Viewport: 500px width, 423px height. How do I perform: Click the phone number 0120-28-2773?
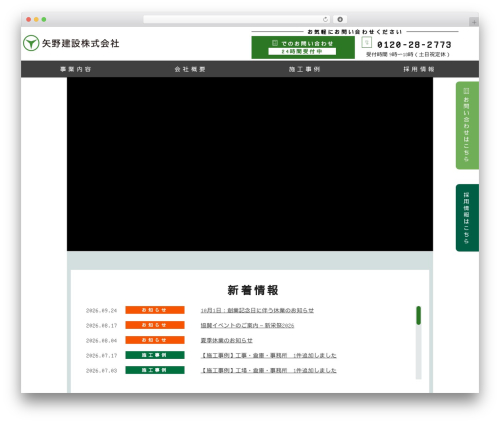pos(414,45)
